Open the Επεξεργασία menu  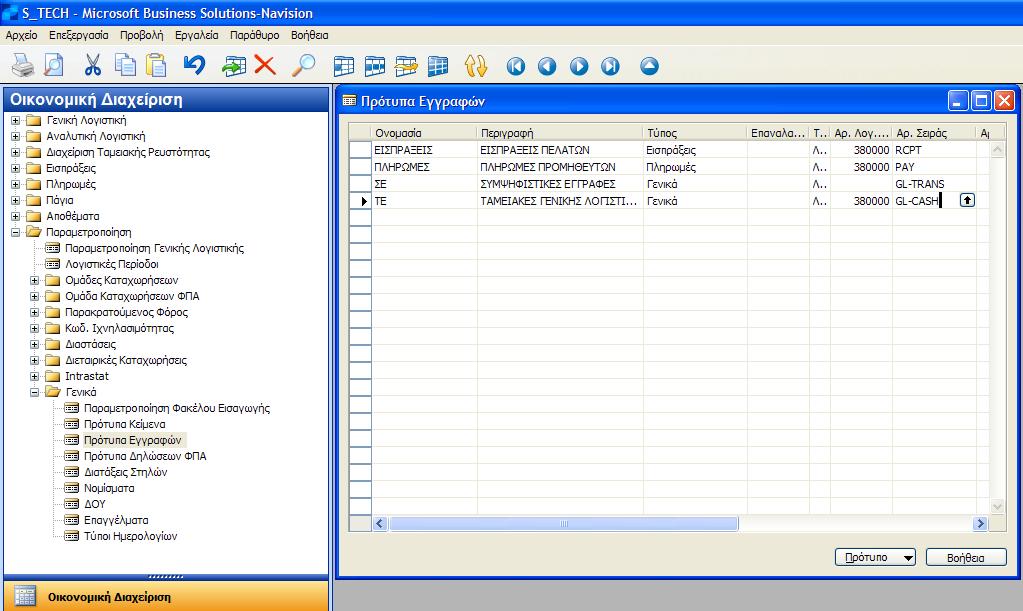79,35
